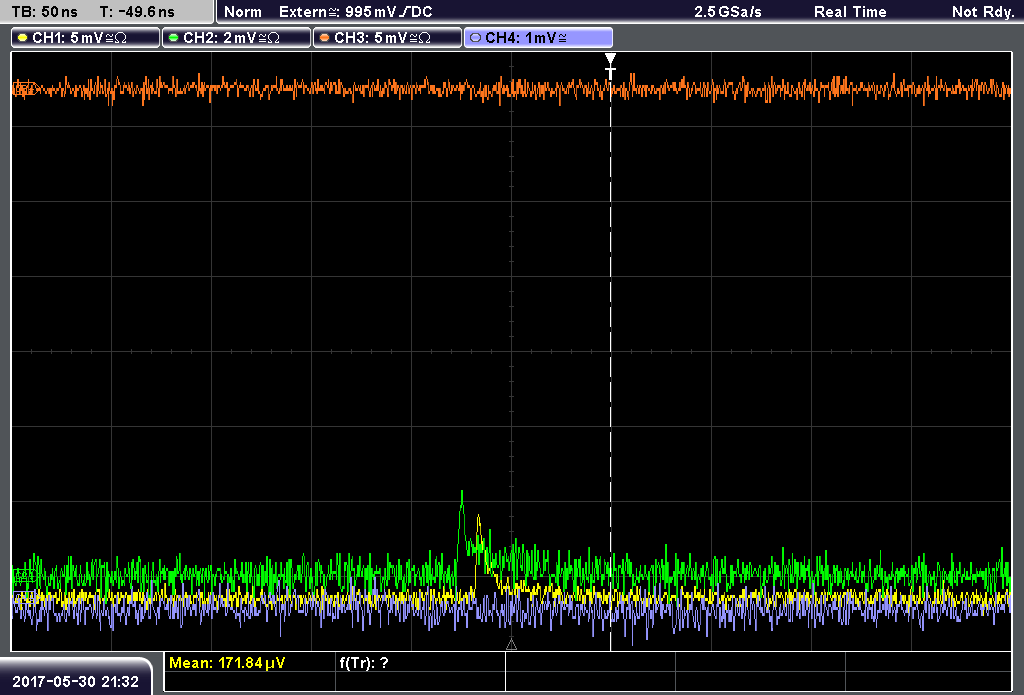Click the Not Rdy. status label
The width and height of the screenshot is (1024, 695).
pos(983,12)
